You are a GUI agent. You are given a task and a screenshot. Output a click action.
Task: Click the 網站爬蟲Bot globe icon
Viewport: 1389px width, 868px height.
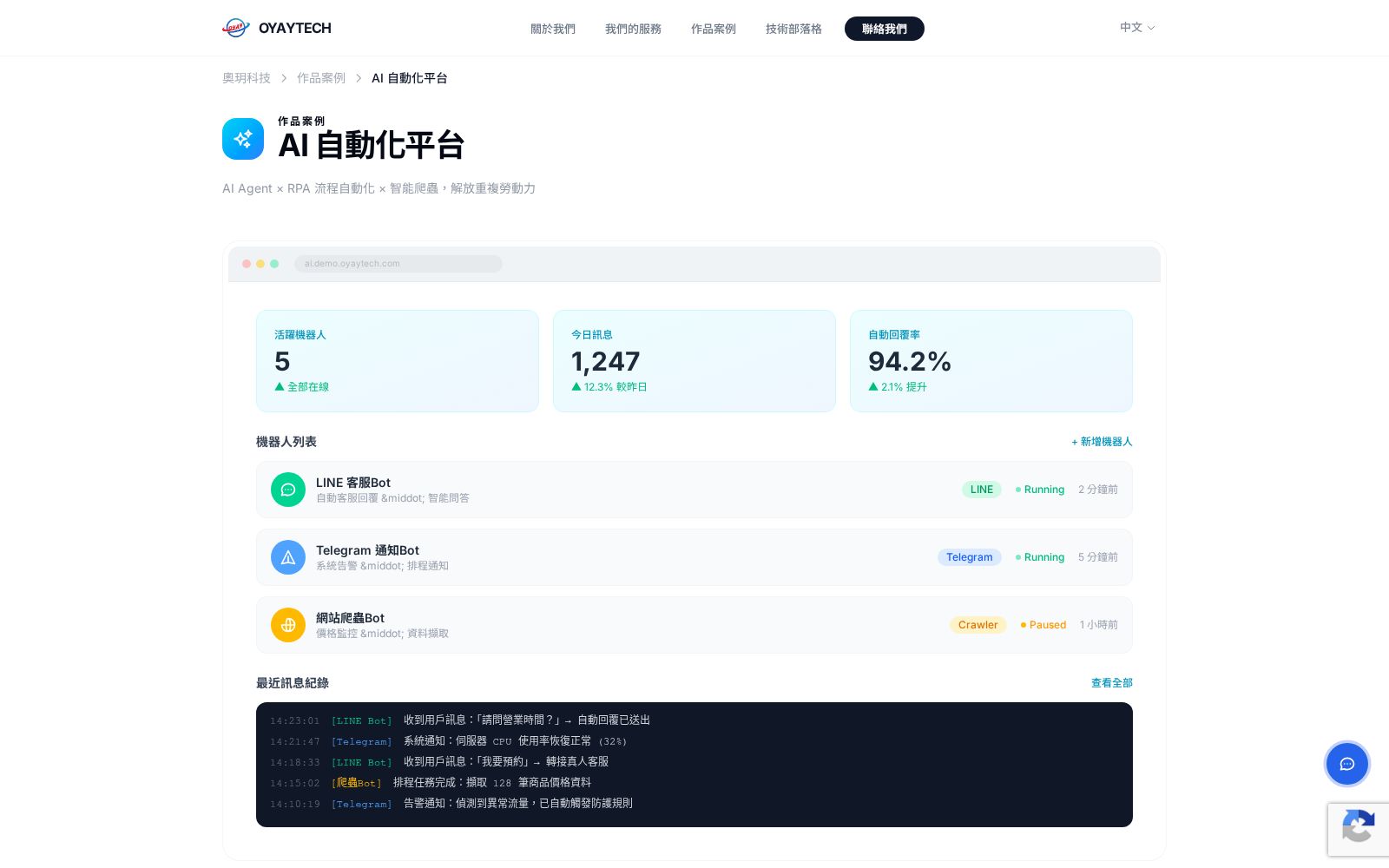pos(288,625)
